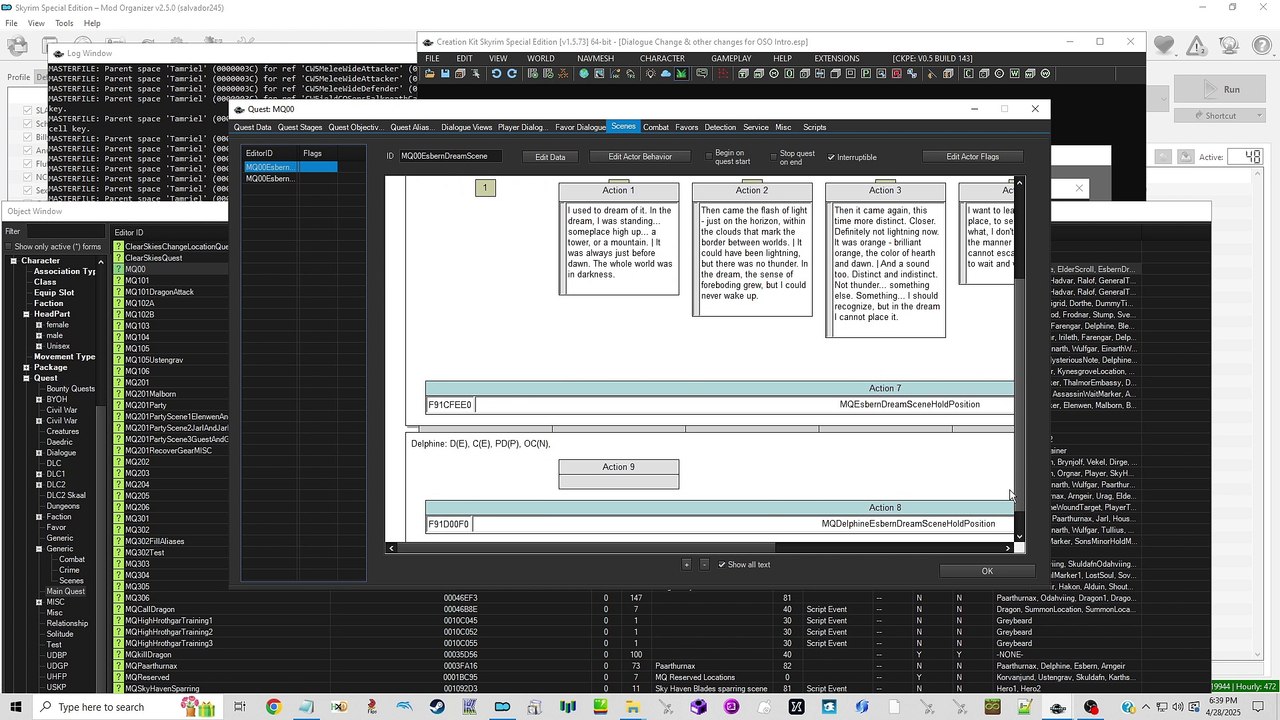Click the boxed C icon in toolbar
The width and height of the screenshot is (1280, 720).
968,74
